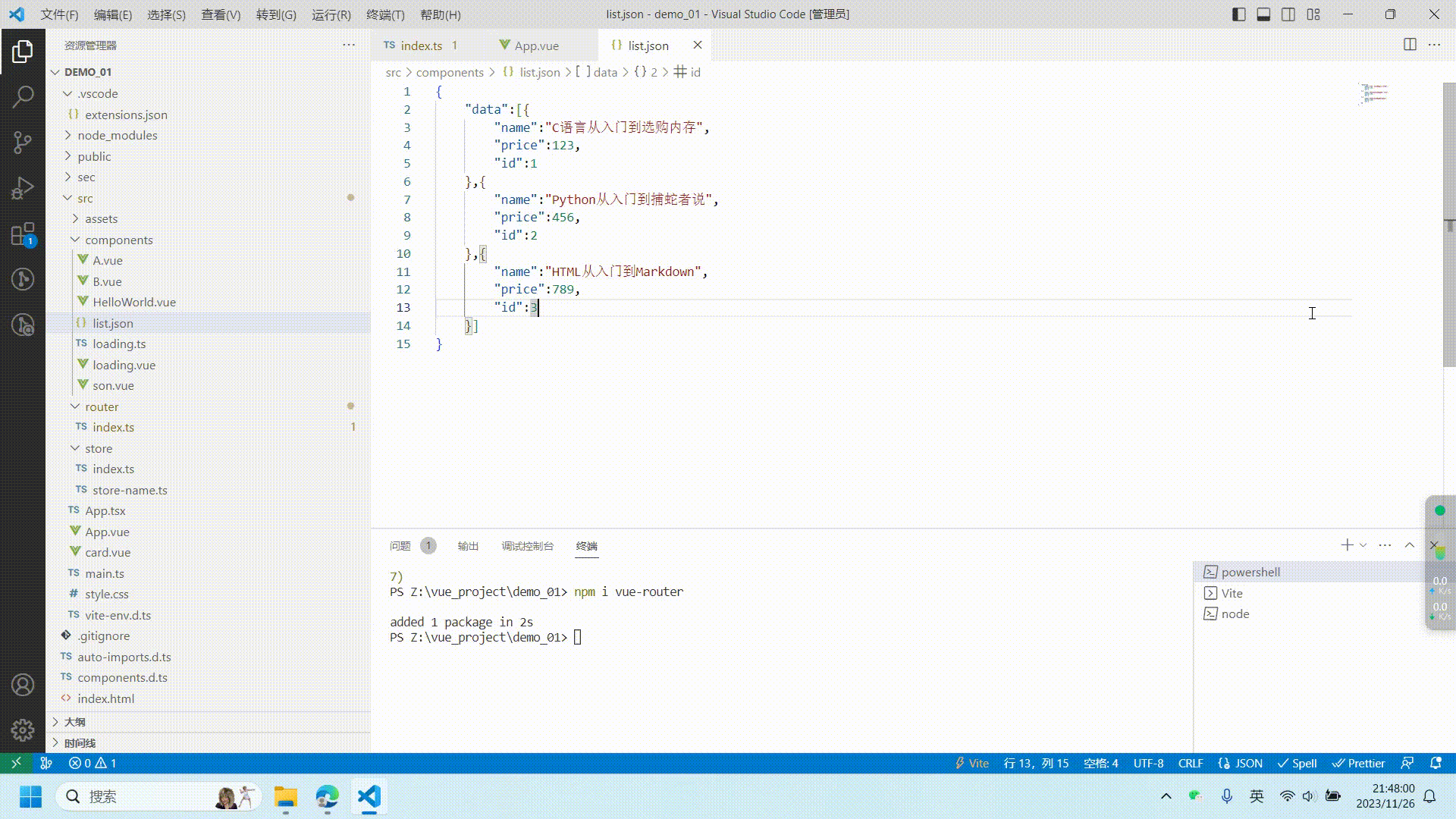Click the Prettier formatter status item
Screen dimensions: 1456x819
coord(1358,763)
